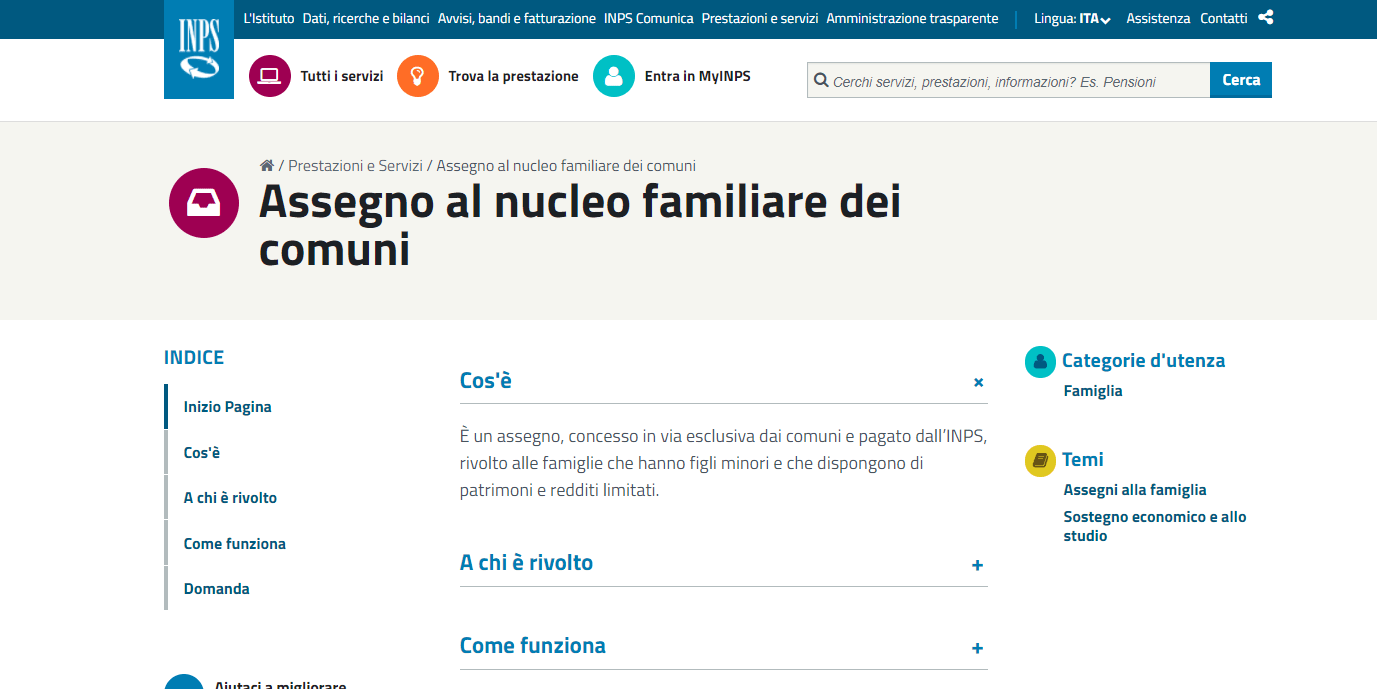Screen dimensions: 1377x689
Task: Click the inbox tray page title icon
Action: click(204, 203)
